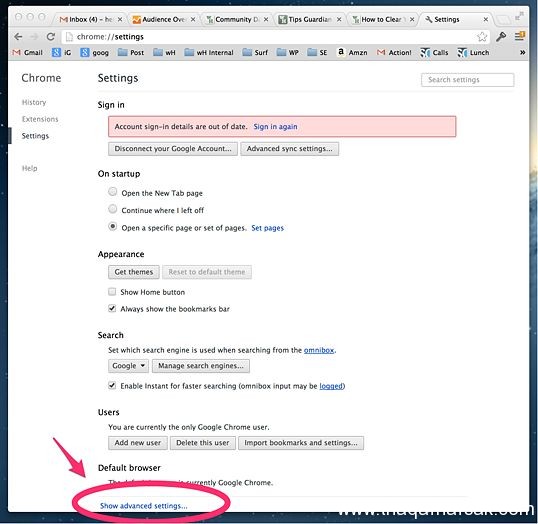The image size is (538, 524).
Task: Close the Tips Guardian tab
Action: [x=339, y=20]
